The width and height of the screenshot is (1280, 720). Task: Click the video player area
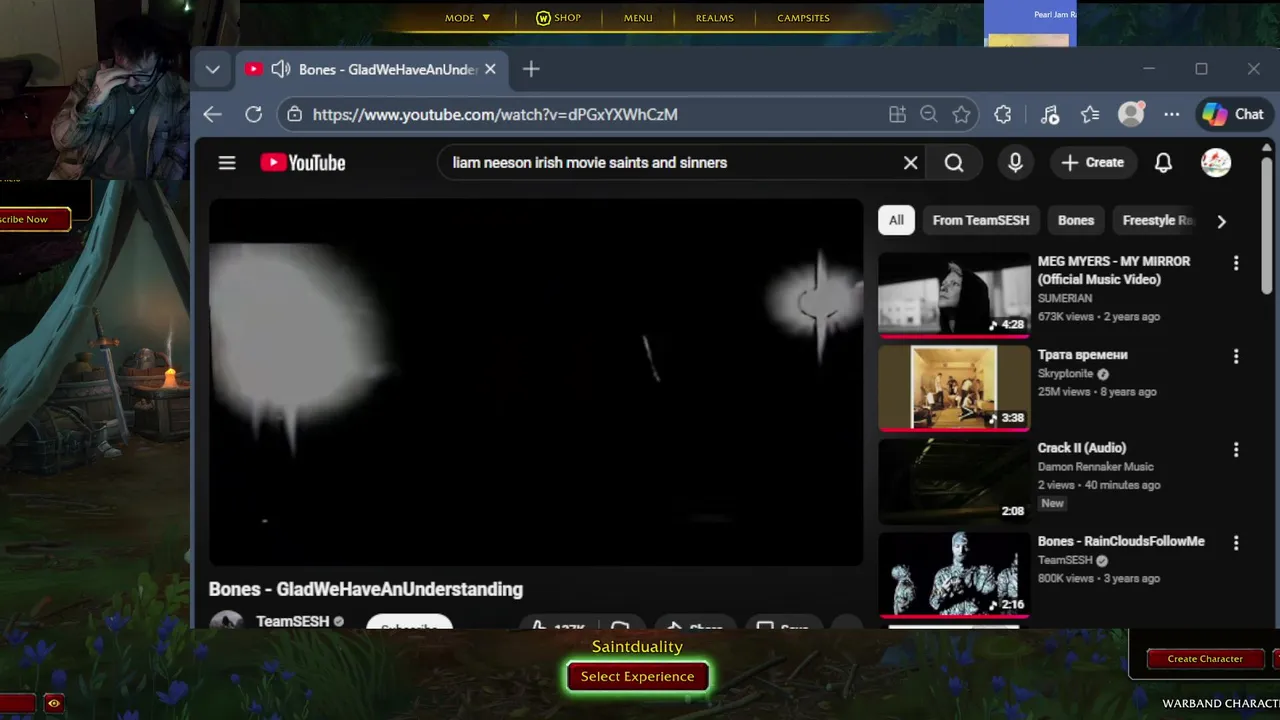tap(536, 382)
